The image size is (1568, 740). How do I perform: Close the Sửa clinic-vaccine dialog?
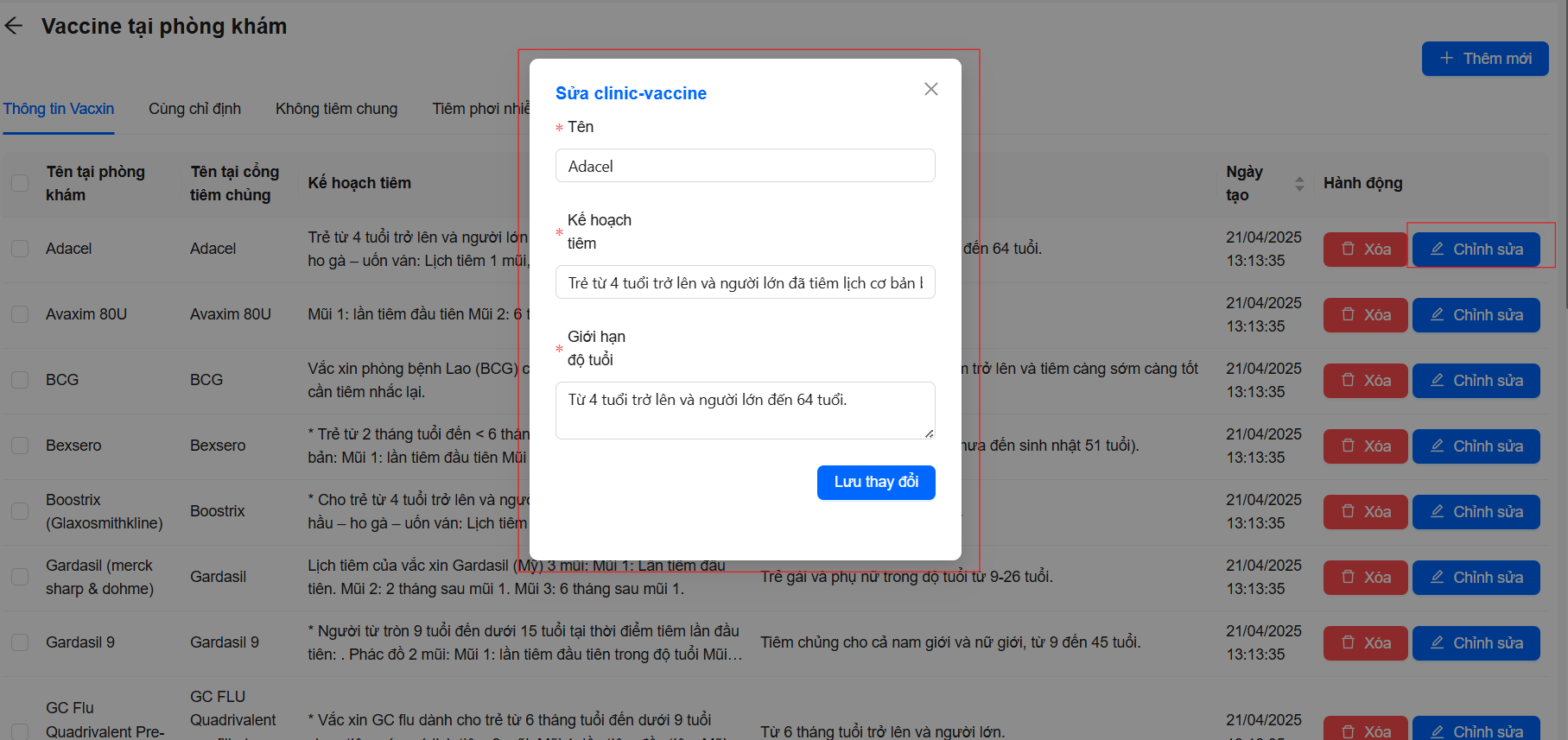930,89
